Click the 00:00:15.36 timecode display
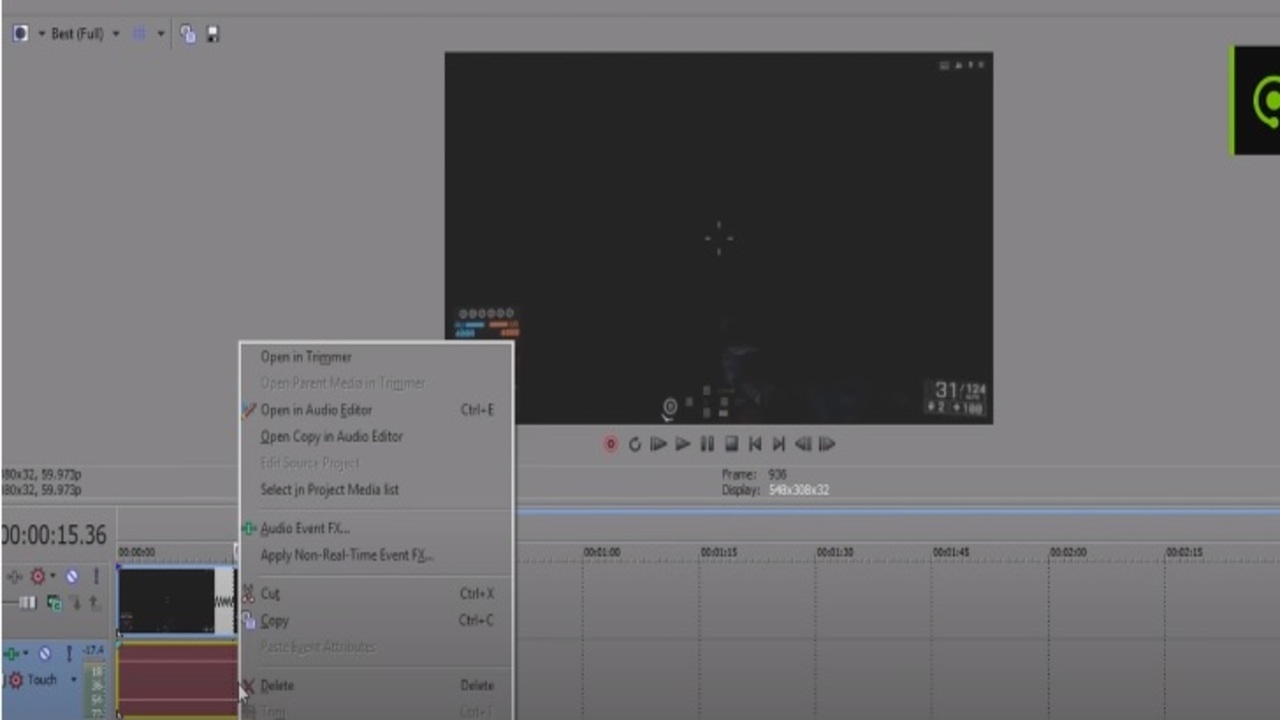 tap(54, 535)
